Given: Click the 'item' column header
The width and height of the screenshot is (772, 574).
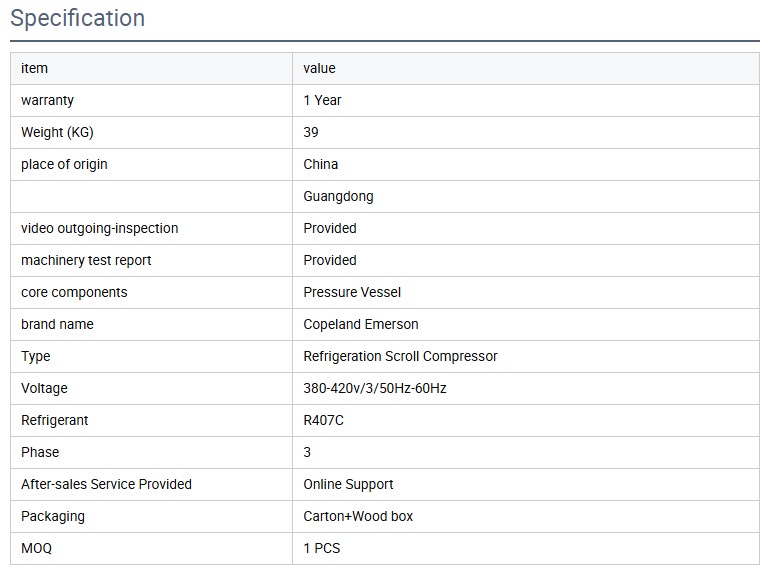Looking at the screenshot, I should 34,68.
